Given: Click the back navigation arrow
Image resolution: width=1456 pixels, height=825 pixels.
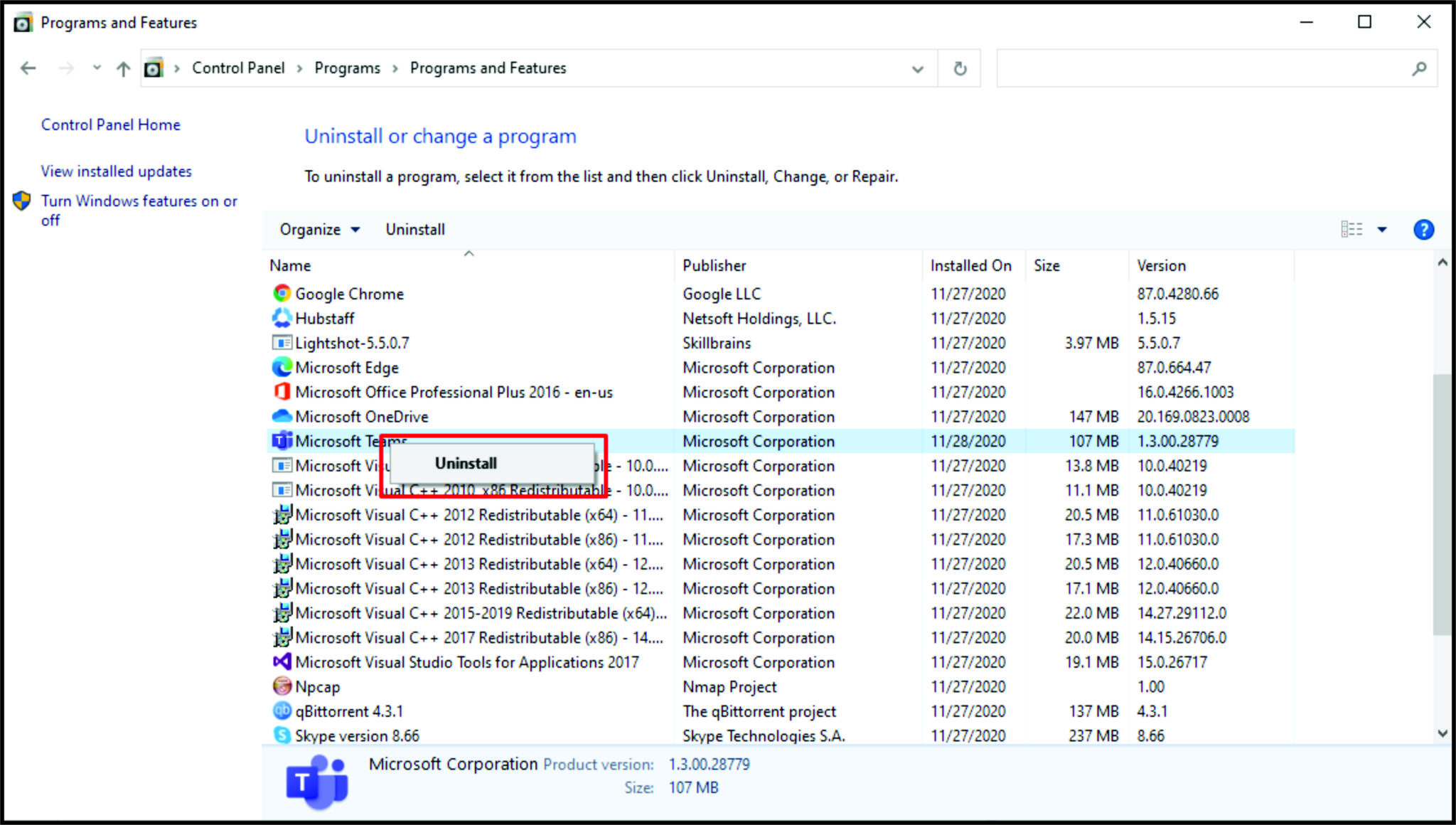Looking at the screenshot, I should (28, 68).
